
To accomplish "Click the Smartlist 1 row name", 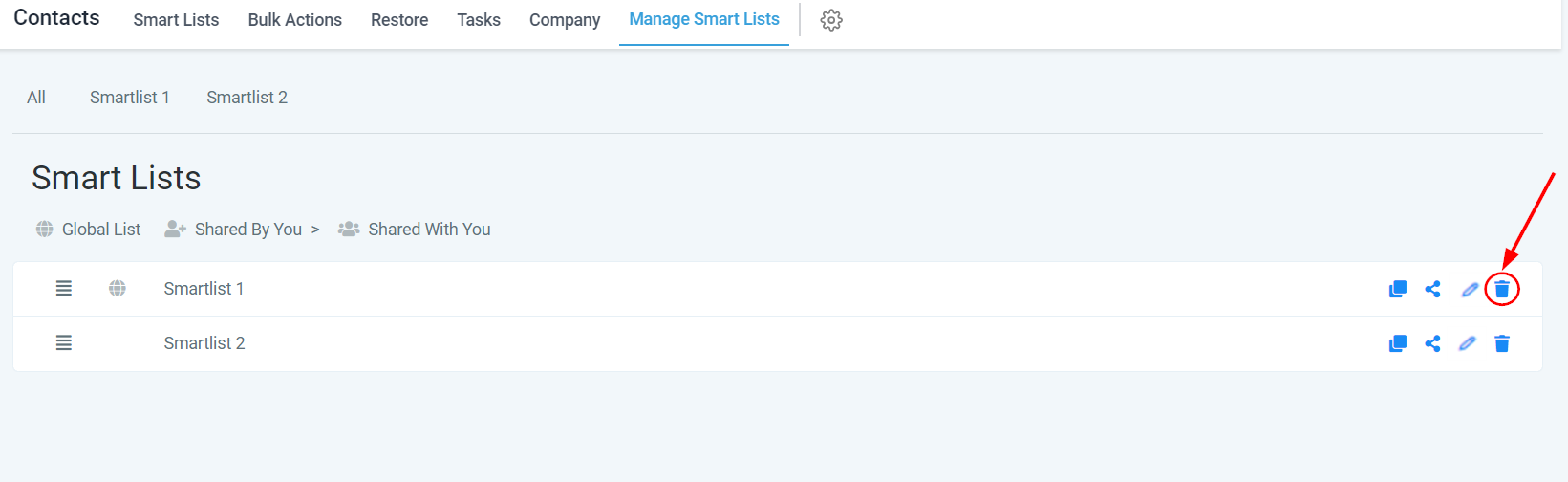I will (x=204, y=289).
